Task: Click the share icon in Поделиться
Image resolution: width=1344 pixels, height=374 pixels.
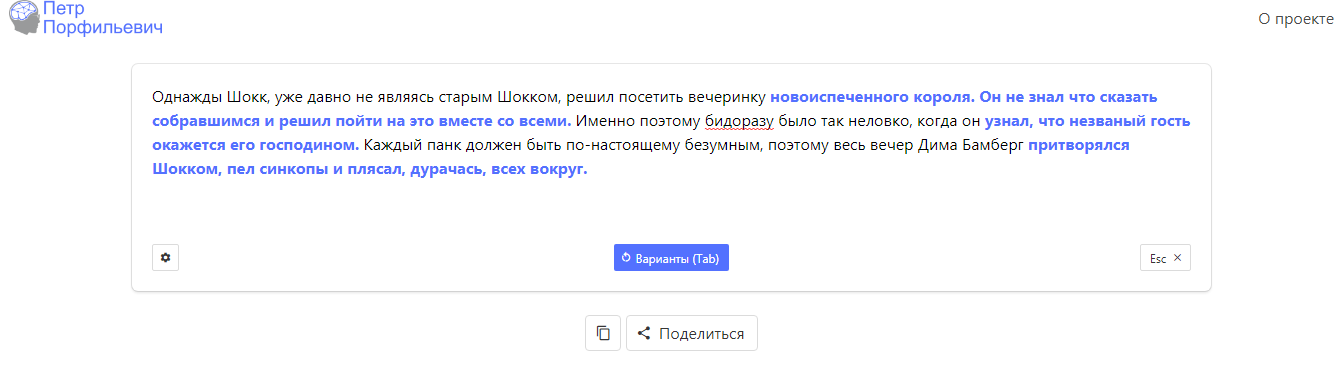Action: 644,333
